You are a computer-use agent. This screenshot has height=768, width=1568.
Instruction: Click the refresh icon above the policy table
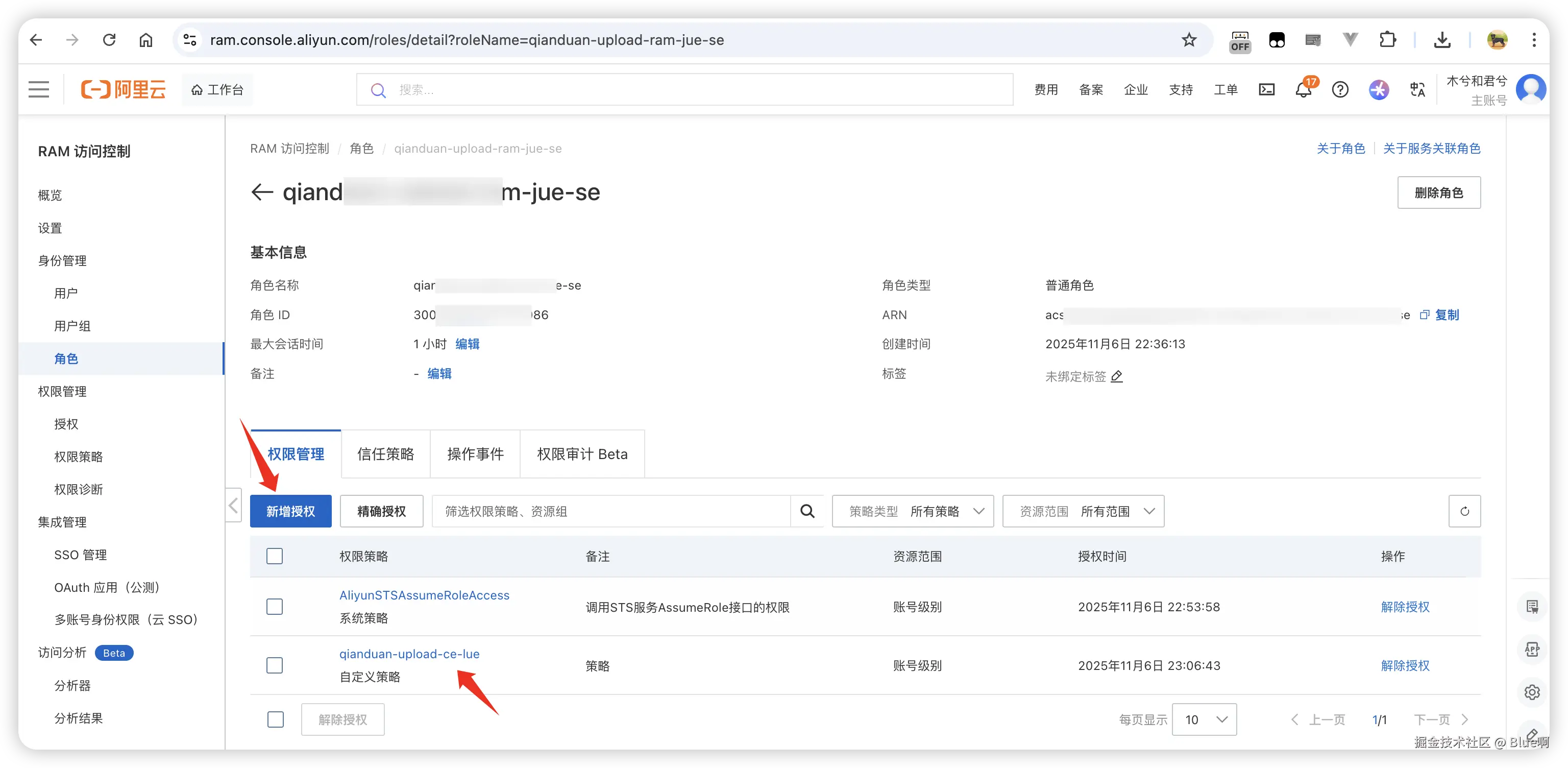(1464, 511)
